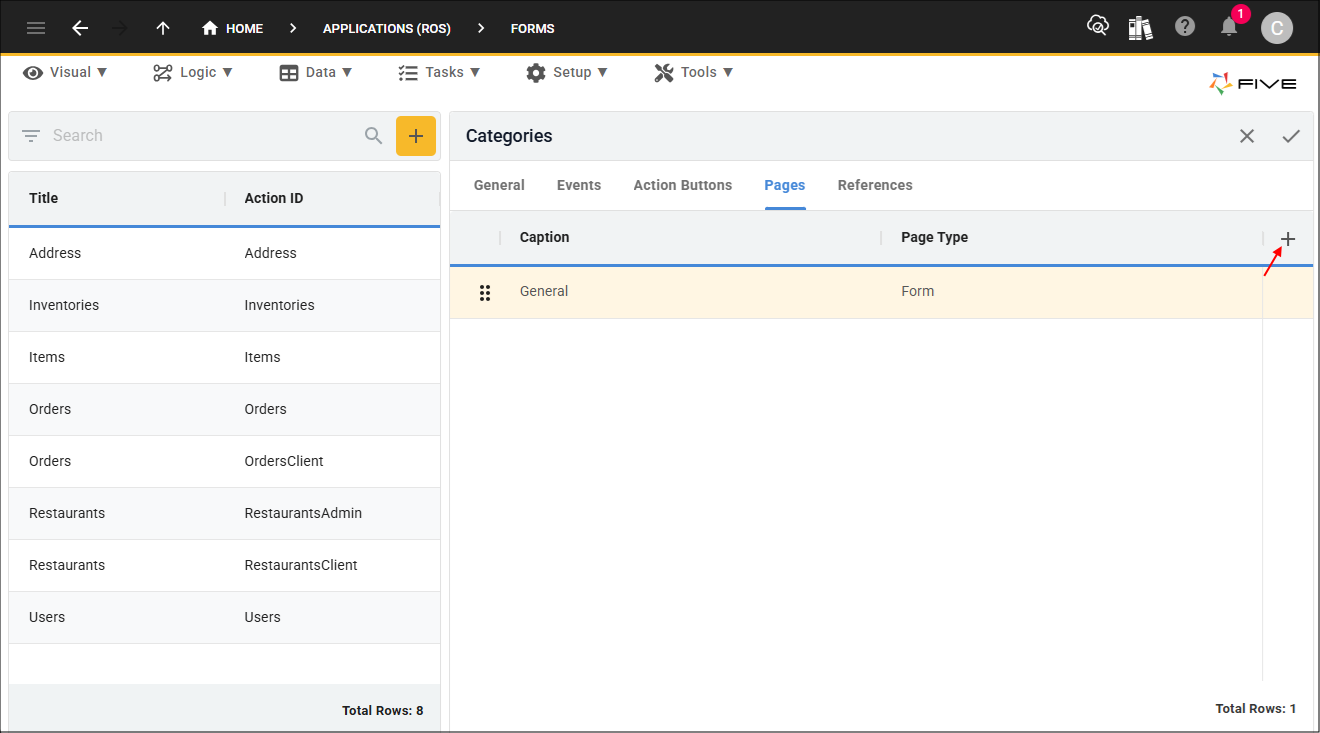Open the help question mark icon

pyautogui.click(x=1185, y=27)
